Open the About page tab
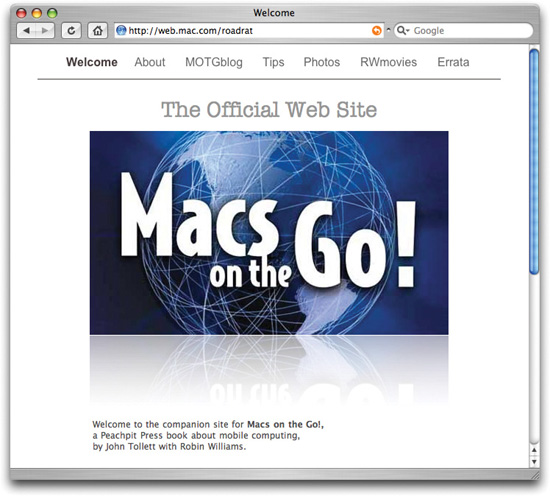Image resolution: width=550 pixels, height=496 pixels. (x=150, y=62)
